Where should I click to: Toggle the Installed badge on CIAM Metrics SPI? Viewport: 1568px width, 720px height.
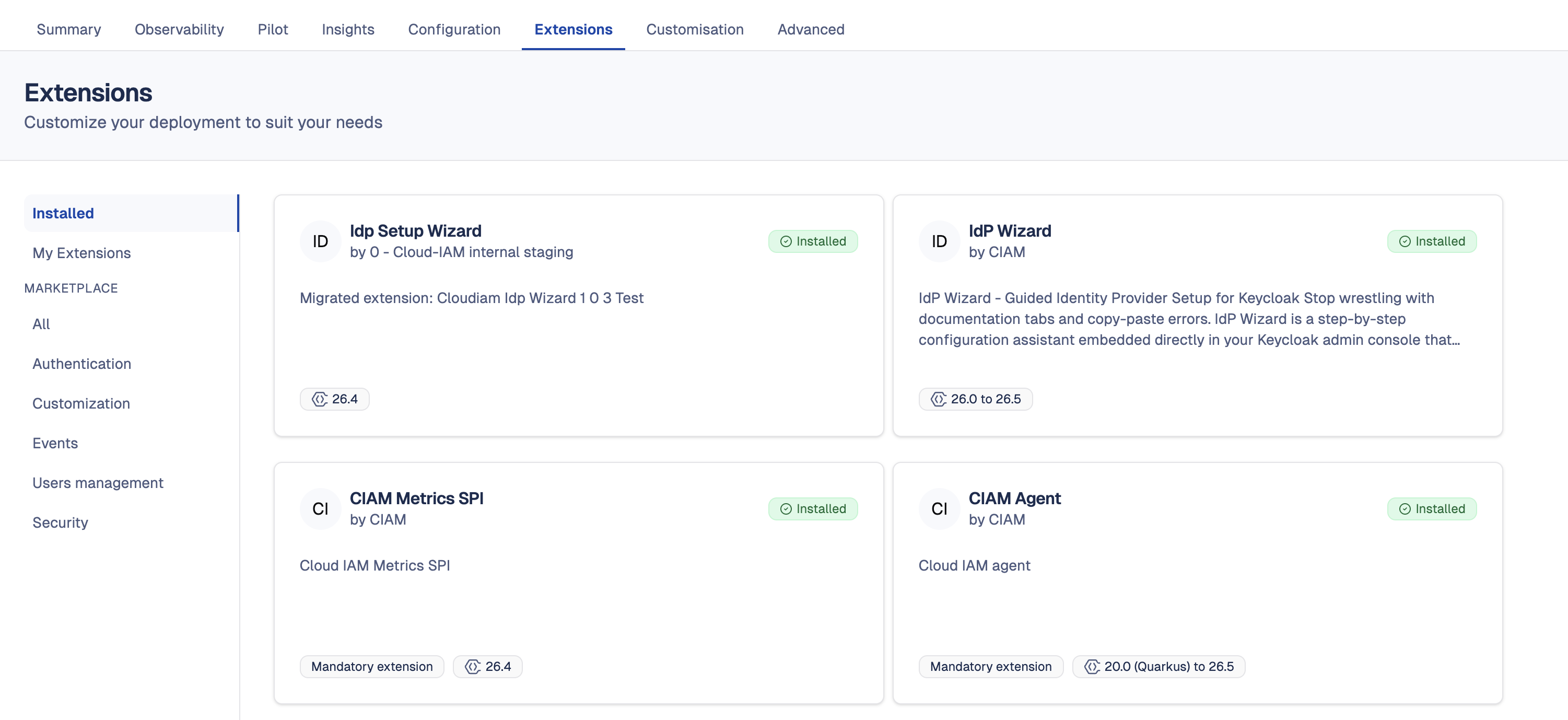(813, 508)
